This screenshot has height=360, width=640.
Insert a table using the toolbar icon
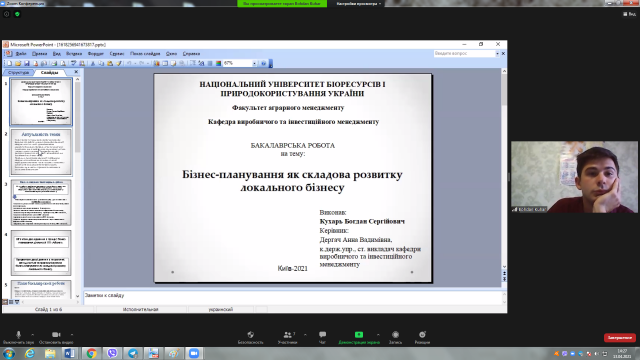pyautogui.click(x=164, y=63)
